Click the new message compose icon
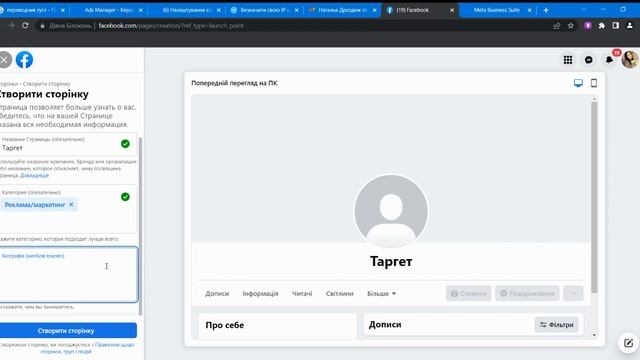This screenshot has height=360, width=640. coord(628,343)
